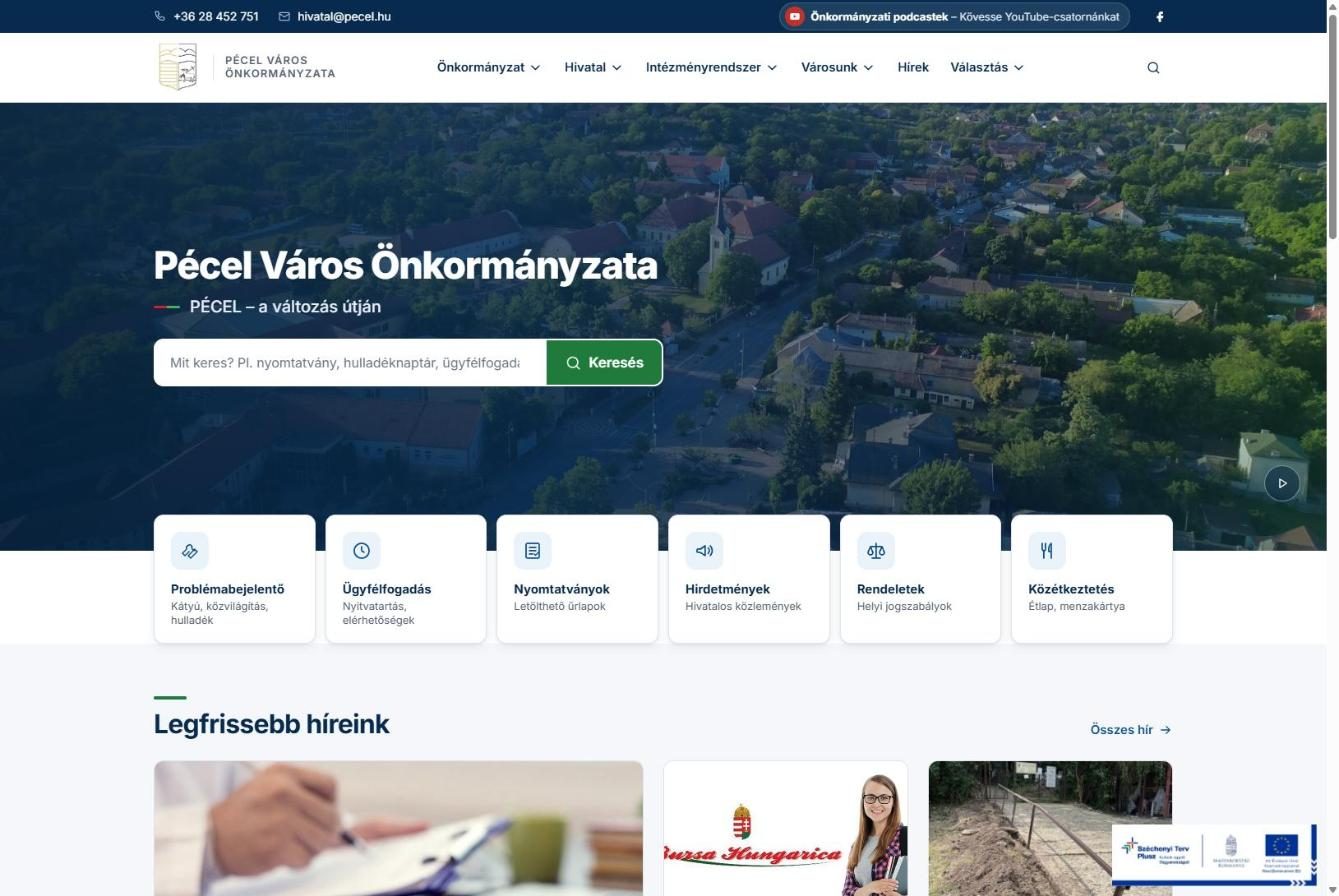
Task: Call the phone number +36 28 452 751
Action: [x=216, y=16]
